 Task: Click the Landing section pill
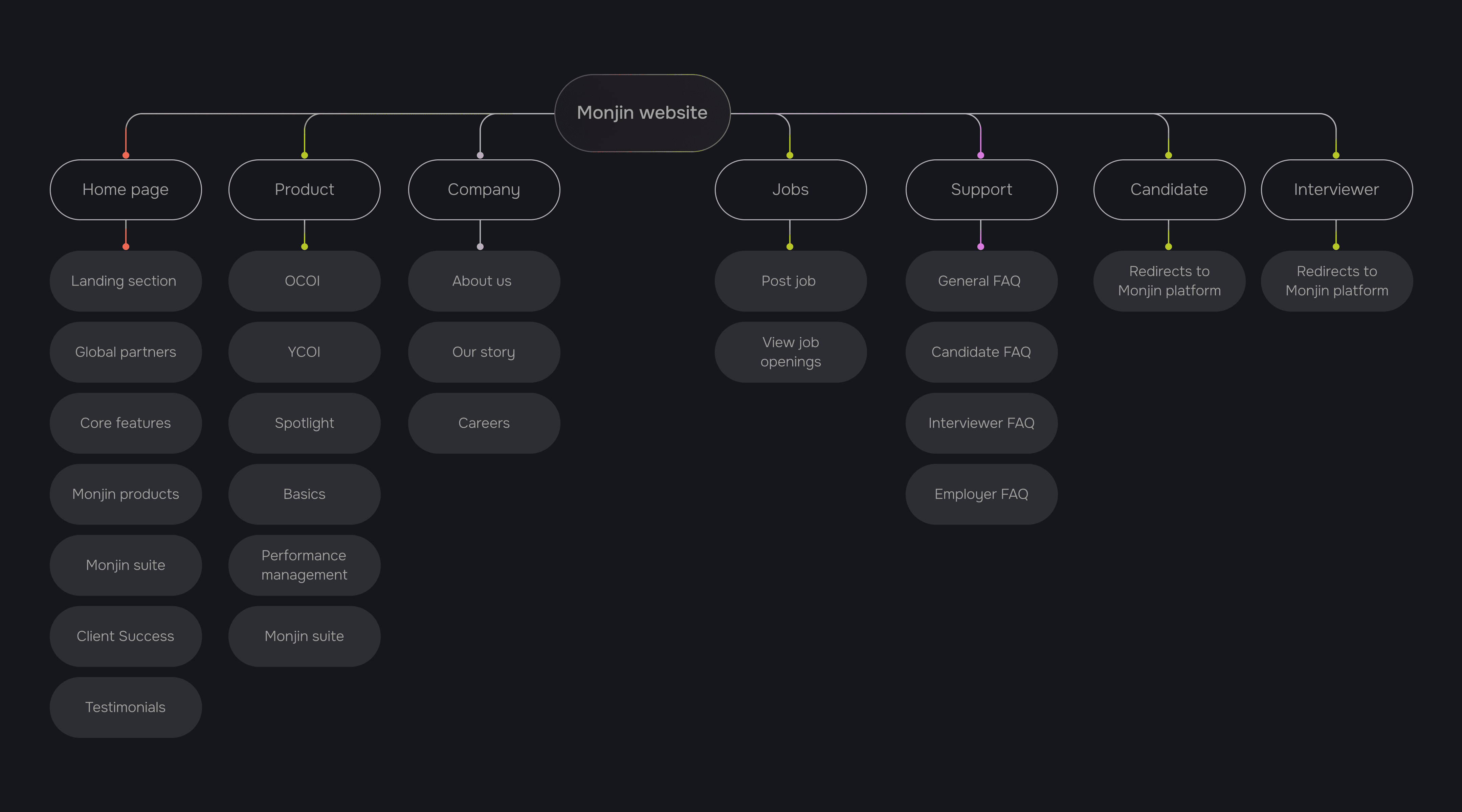(126, 281)
